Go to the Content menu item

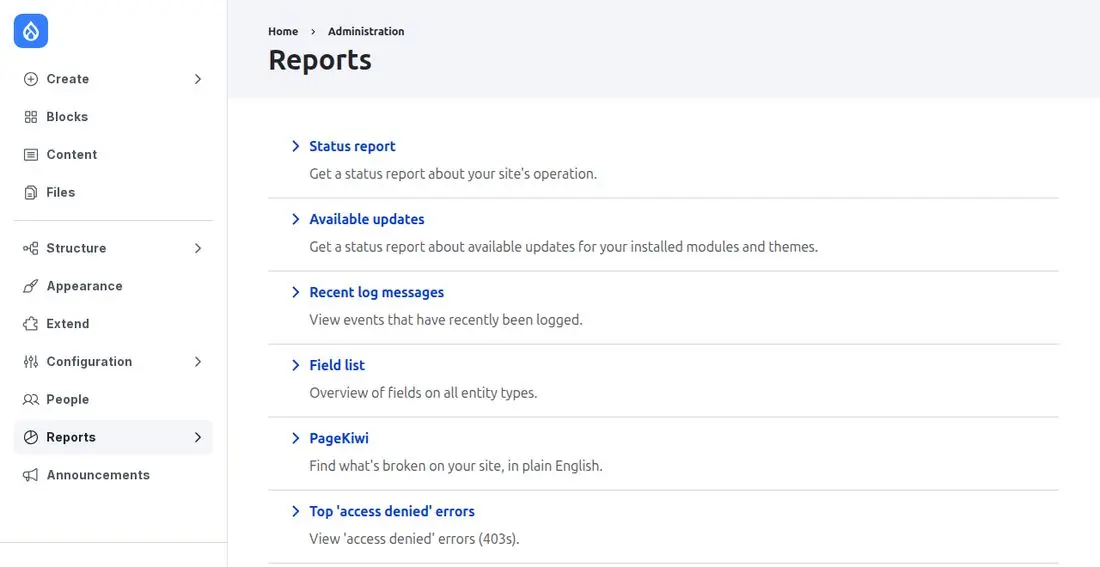[x=113, y=155]
